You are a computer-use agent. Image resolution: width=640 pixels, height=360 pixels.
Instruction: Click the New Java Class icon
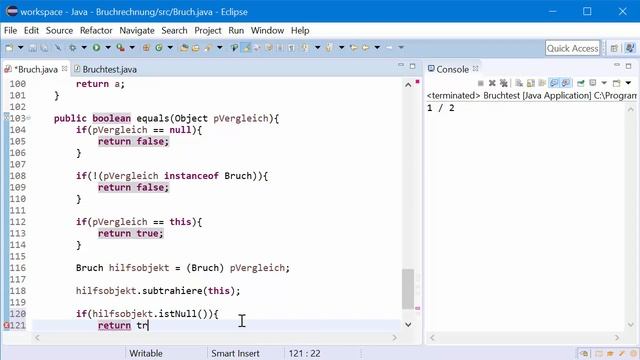click(158, 48)
